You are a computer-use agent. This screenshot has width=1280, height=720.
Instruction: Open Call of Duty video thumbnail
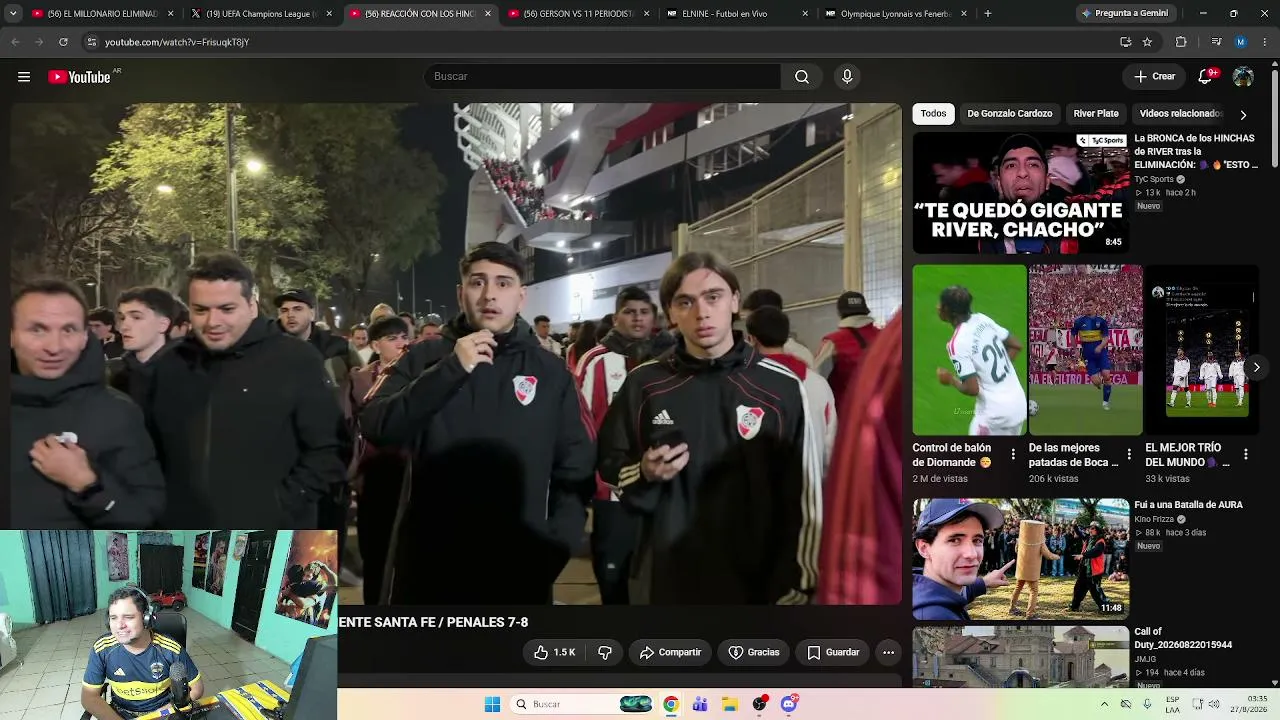click(1020, 657)
